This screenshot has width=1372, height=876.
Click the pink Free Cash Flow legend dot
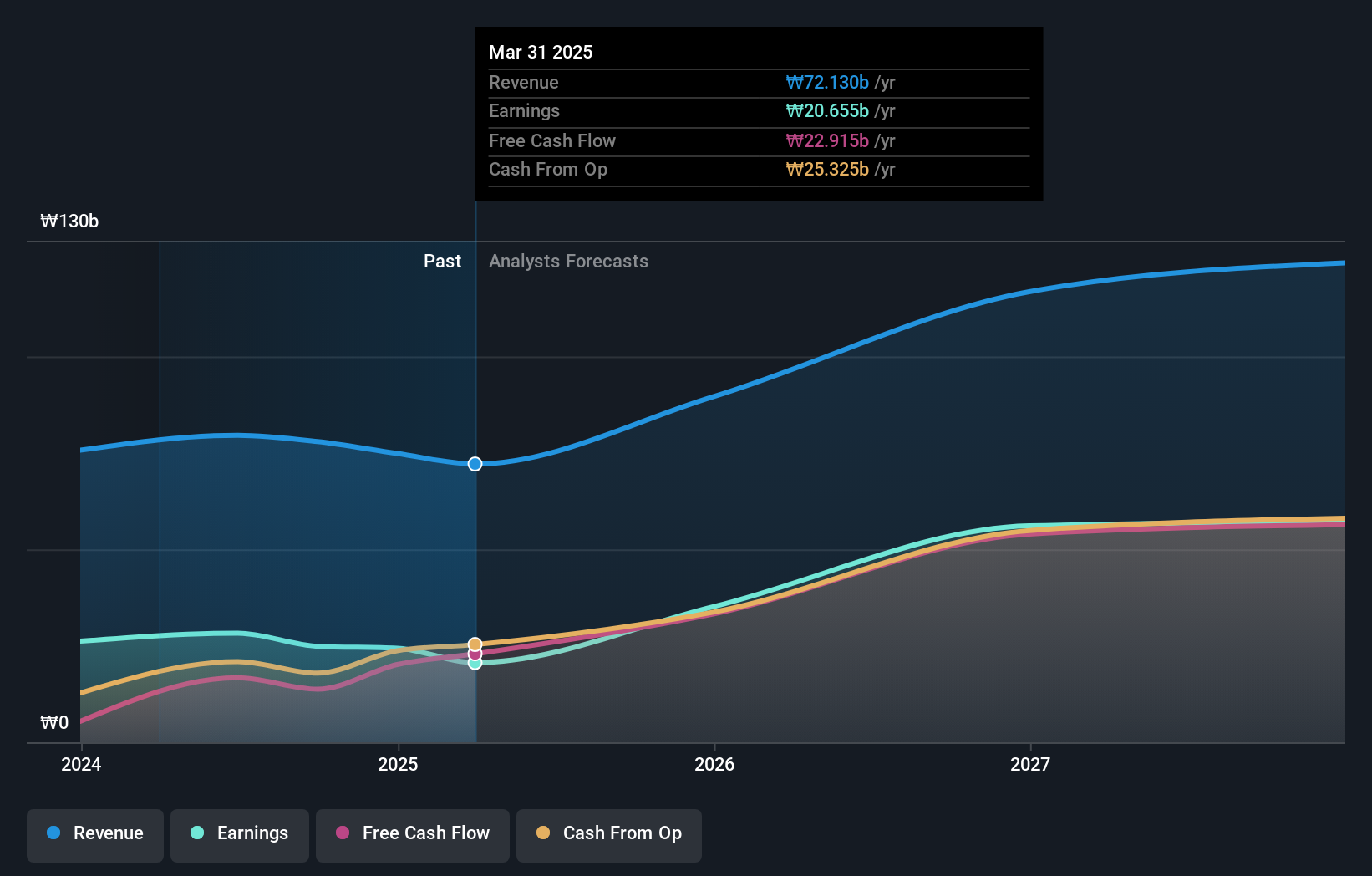click(x=341, y=833)
